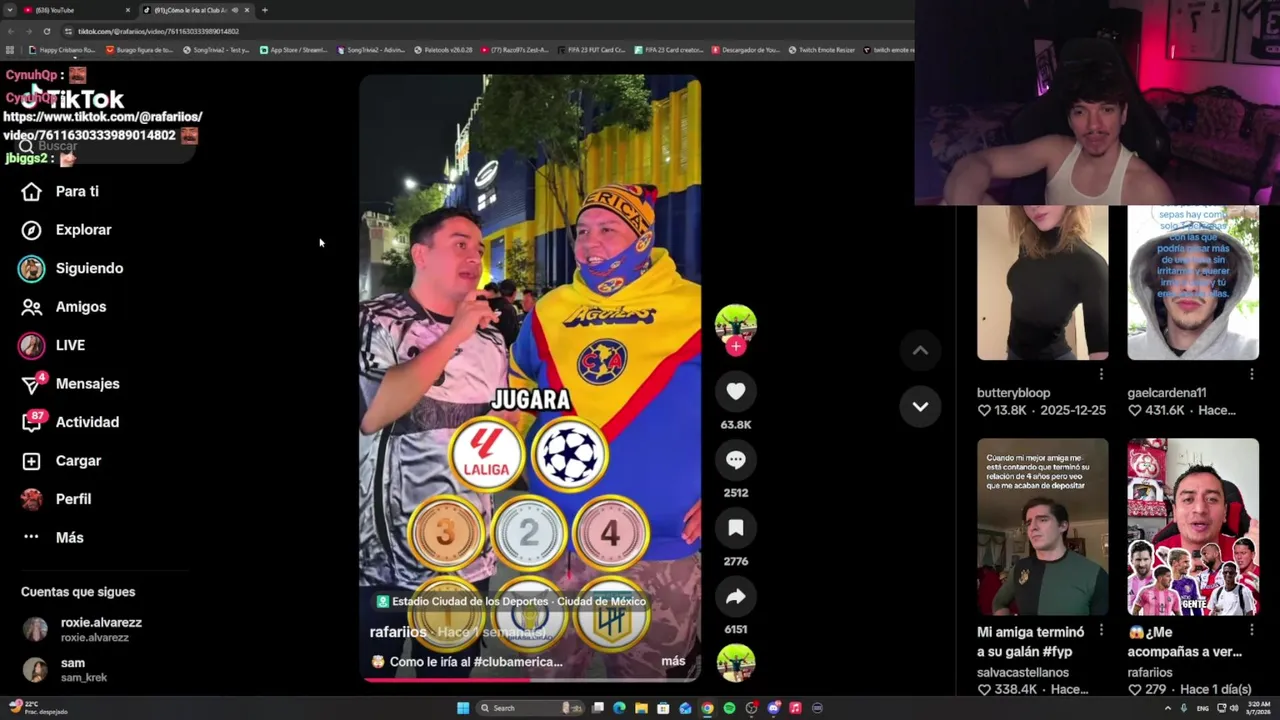Open Cargar upload page
The width and height of the screenshot is (1280, 720).
tap(61, 461)
